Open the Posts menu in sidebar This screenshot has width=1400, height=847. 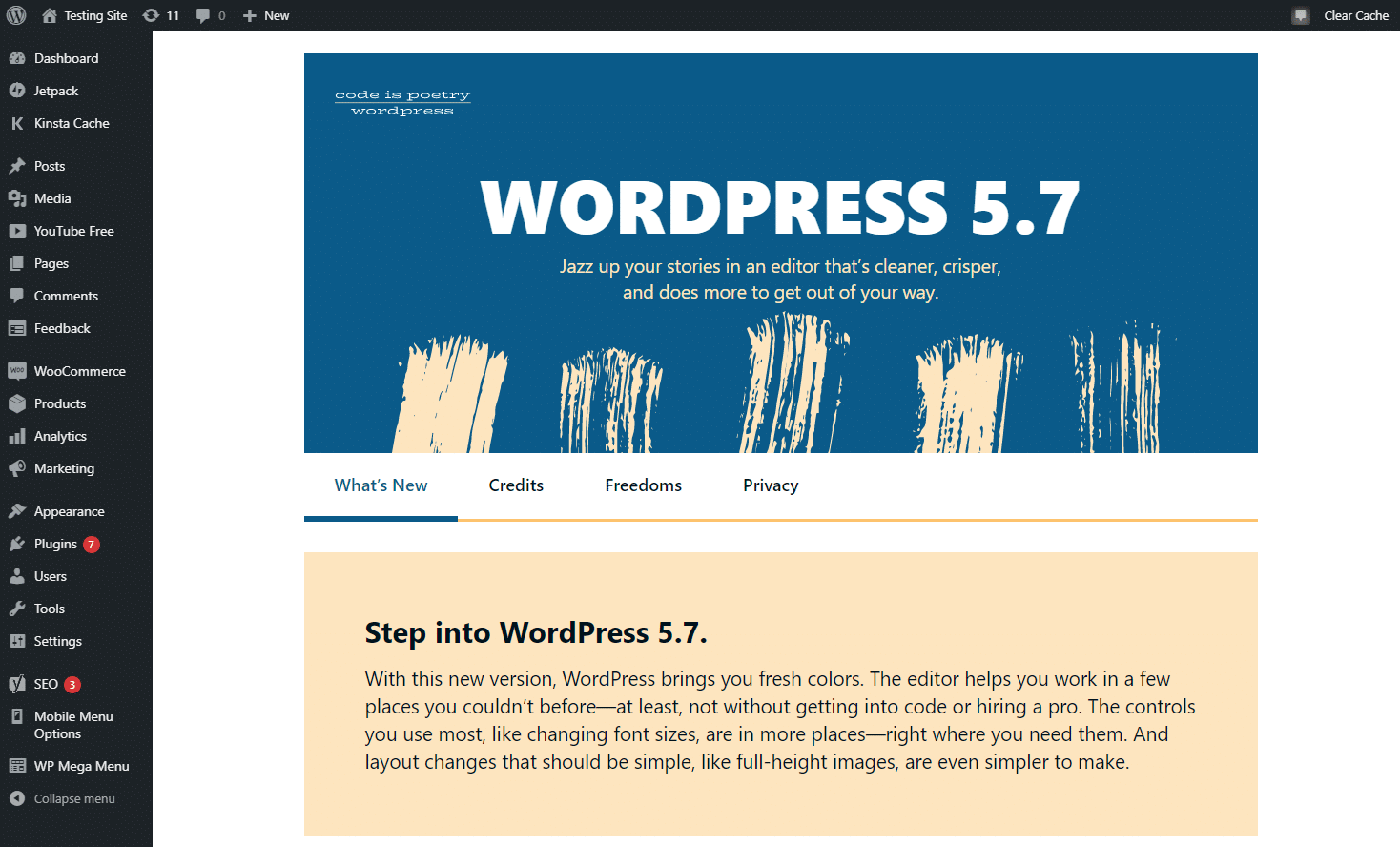pyautogui.click(x=48, y=166)
